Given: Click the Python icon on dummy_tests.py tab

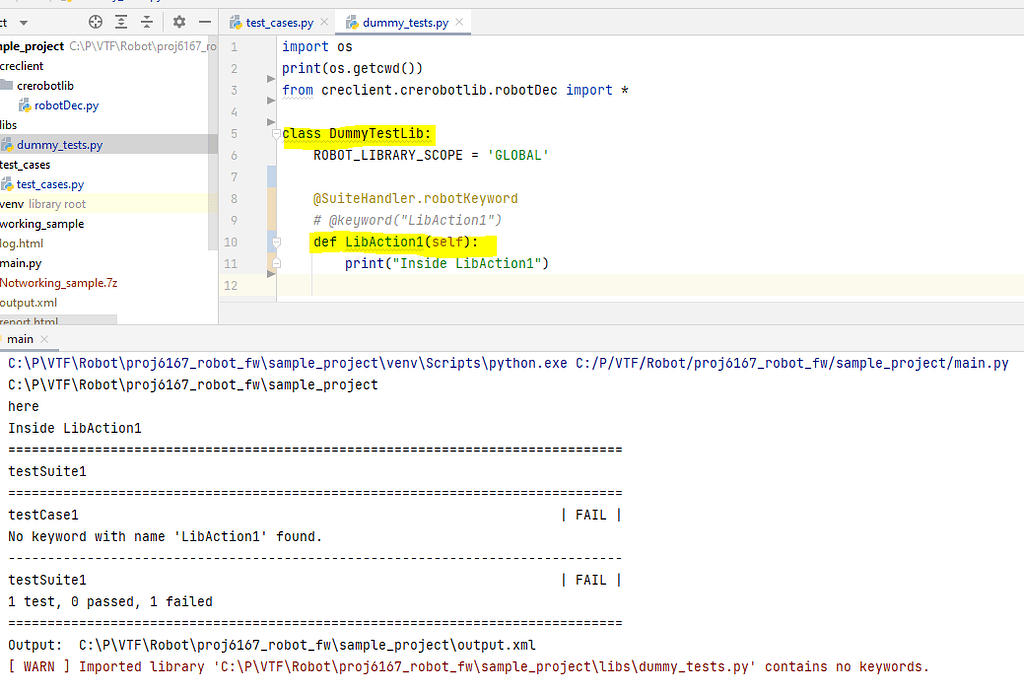Looking at the screenshot, I should click(x=352, y=20).
